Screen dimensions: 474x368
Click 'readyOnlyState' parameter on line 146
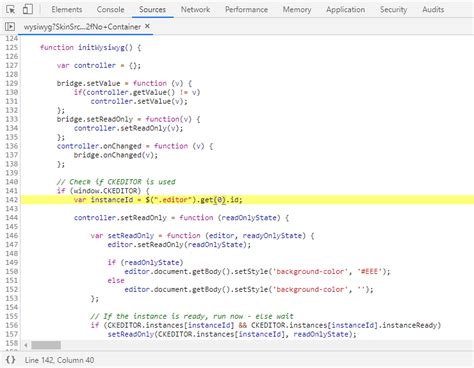click(272, 236)
